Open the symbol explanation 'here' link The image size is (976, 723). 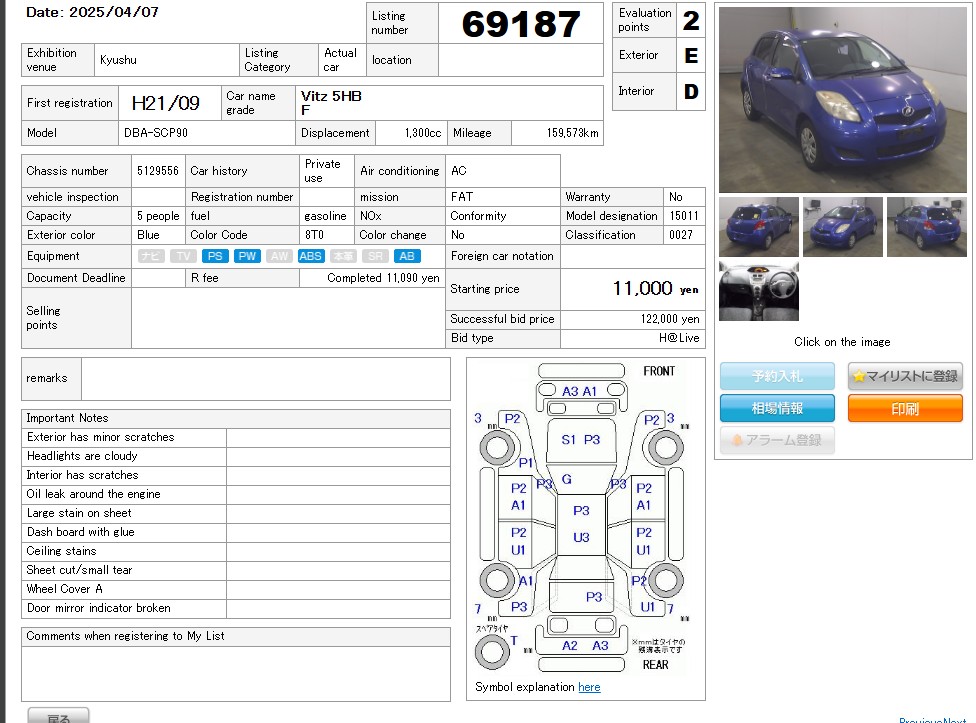(x=589, y=687)
